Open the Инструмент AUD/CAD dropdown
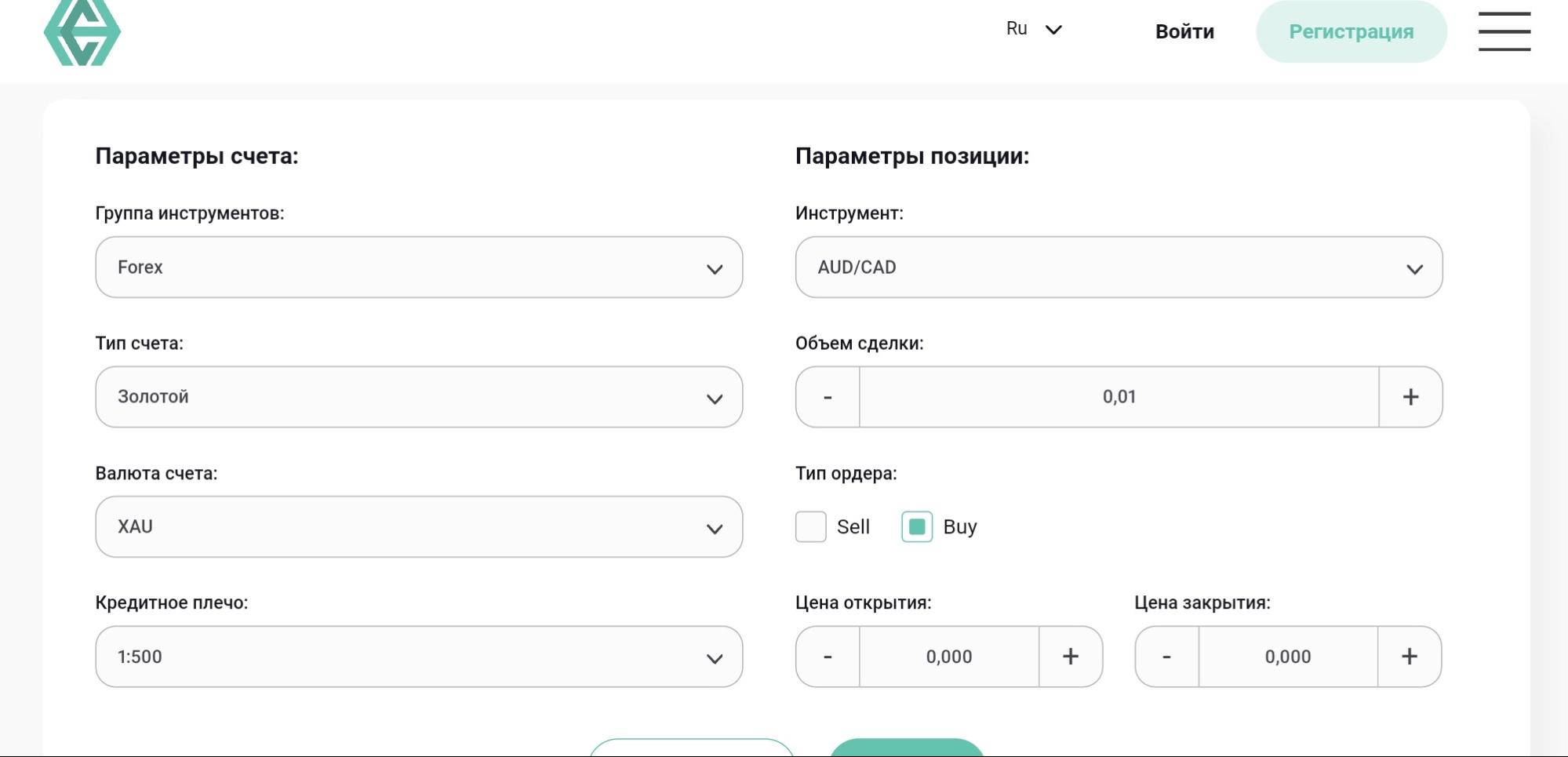Image resolution: width=1568 pixels, height=757 pixels. pos(1119,267)
